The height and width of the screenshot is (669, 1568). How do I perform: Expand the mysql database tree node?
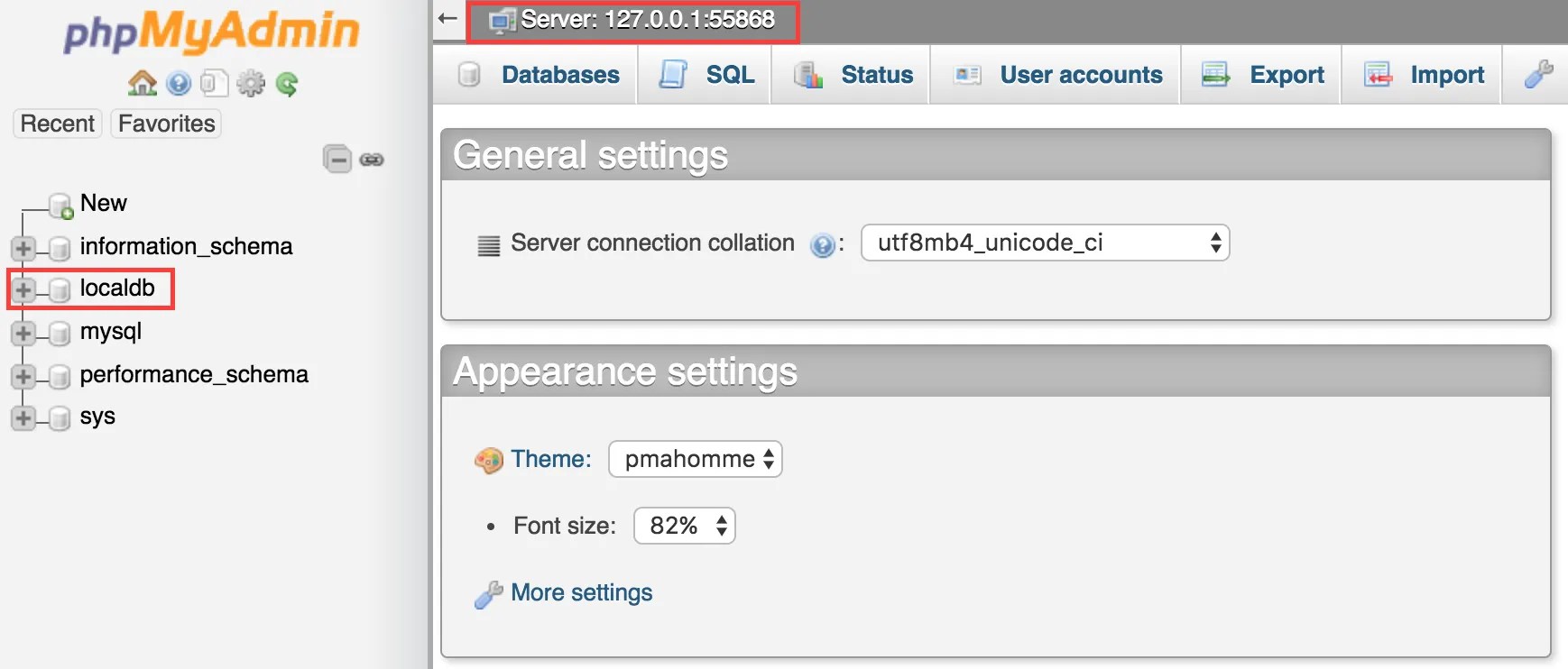[23, 333]
